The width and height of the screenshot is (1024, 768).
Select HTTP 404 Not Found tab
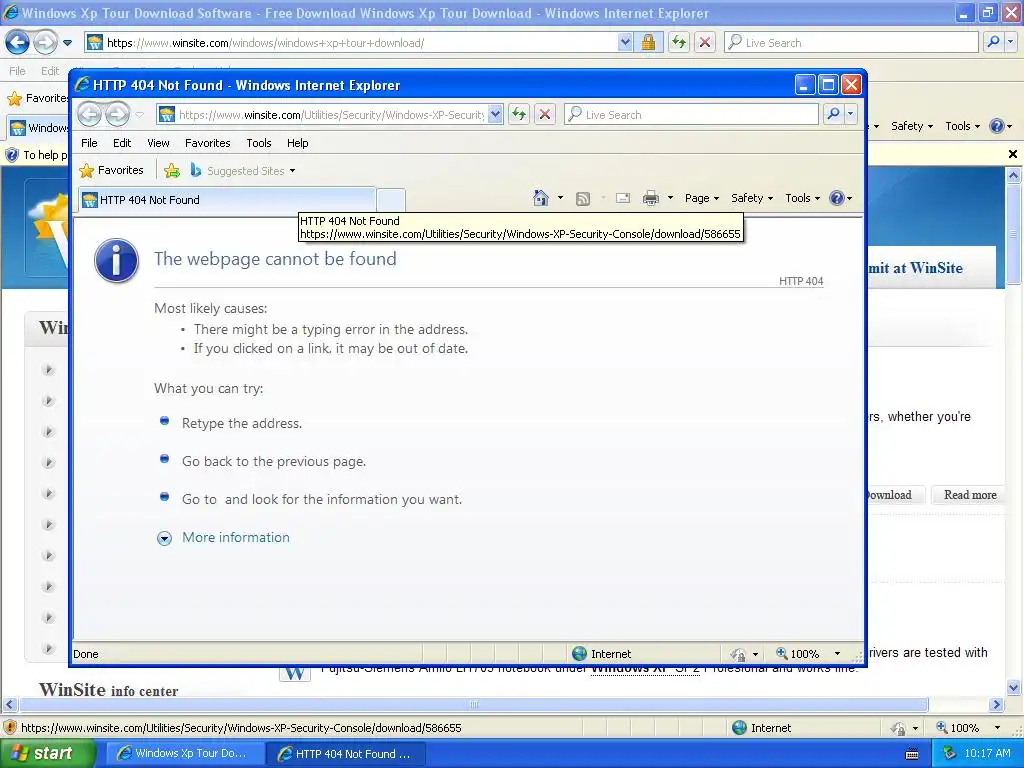227,200
